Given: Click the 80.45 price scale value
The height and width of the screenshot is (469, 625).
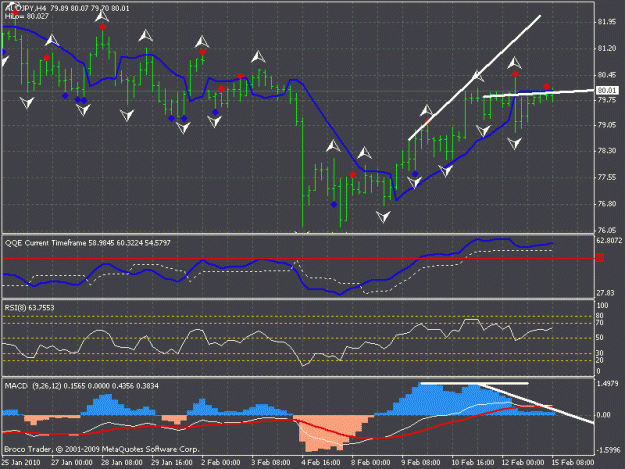Looking at the screenshot, I should point(607,75).
